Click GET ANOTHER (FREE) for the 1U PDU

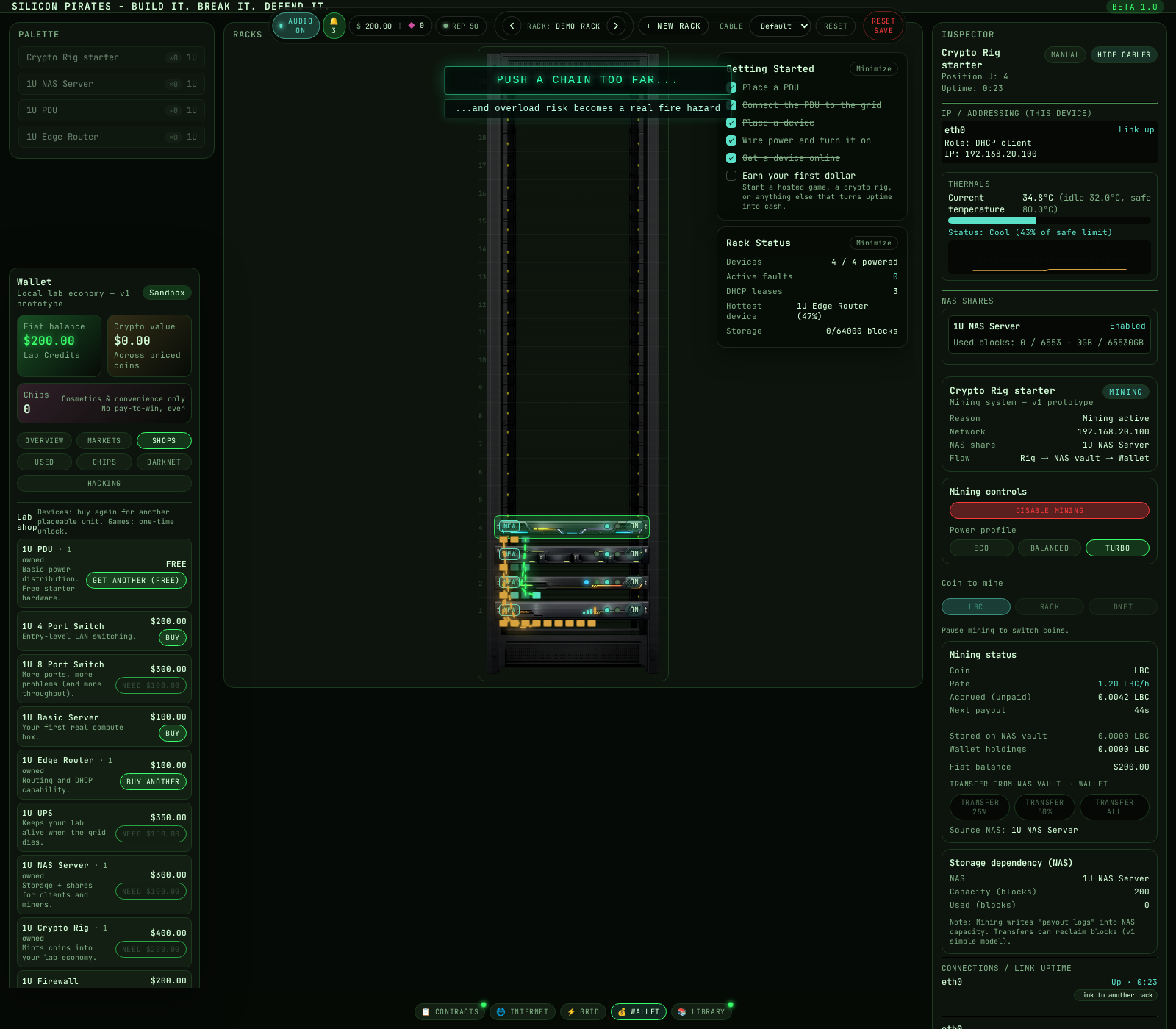(137, 581)
